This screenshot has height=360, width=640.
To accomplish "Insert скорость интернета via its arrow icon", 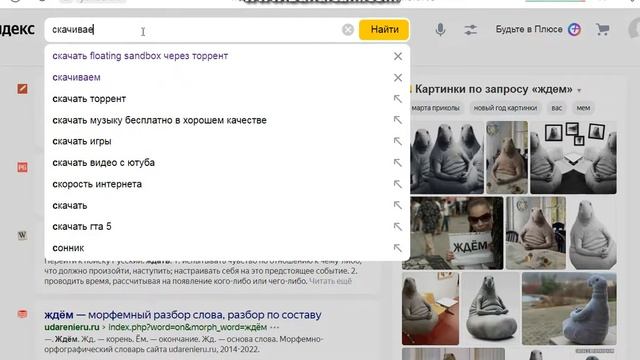I will (398, 184).
